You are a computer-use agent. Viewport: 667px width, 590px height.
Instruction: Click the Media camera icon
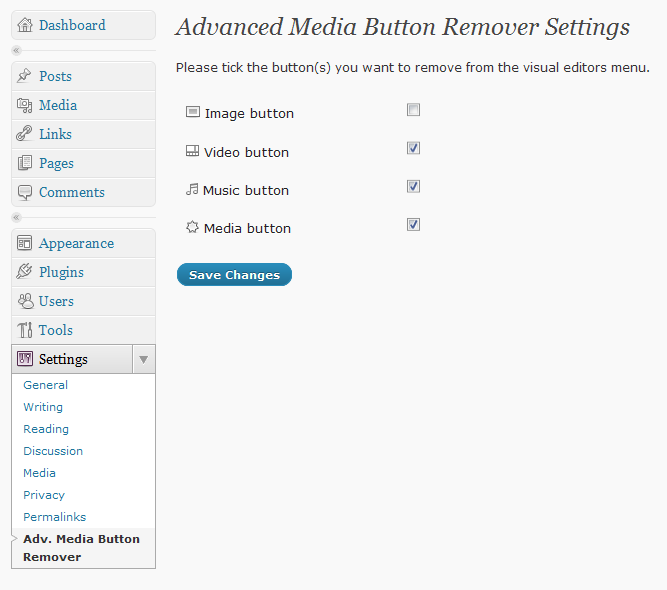(26, 105)
